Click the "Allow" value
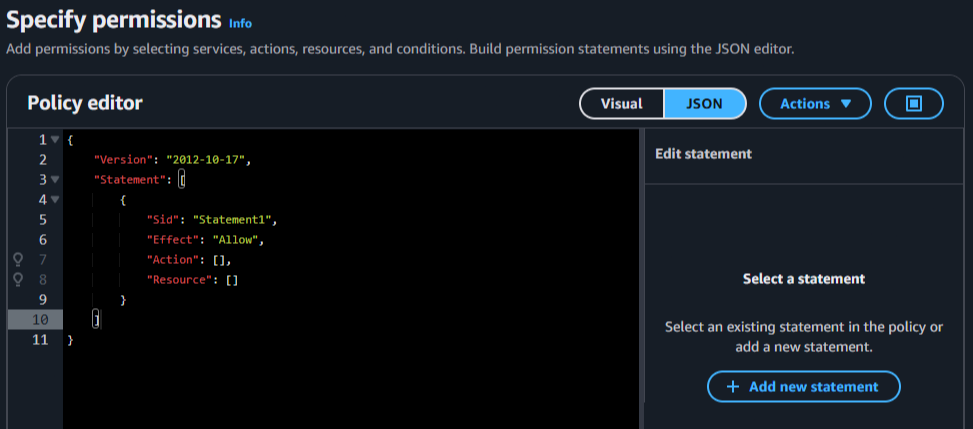Screen dimensions: 973x429 237,240
